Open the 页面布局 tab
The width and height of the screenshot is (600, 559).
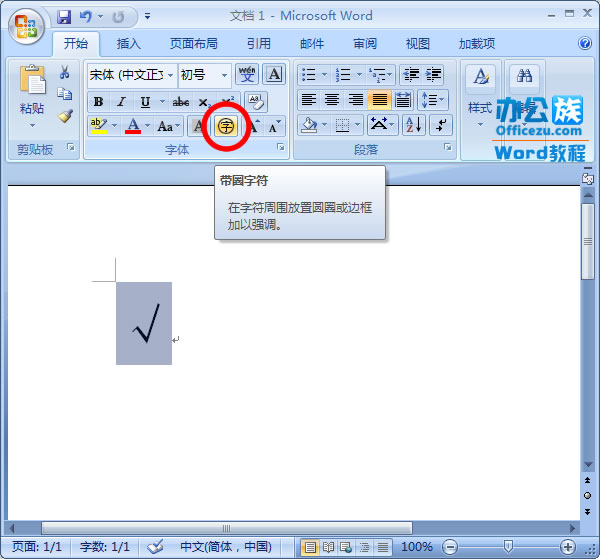click(194, 43)
